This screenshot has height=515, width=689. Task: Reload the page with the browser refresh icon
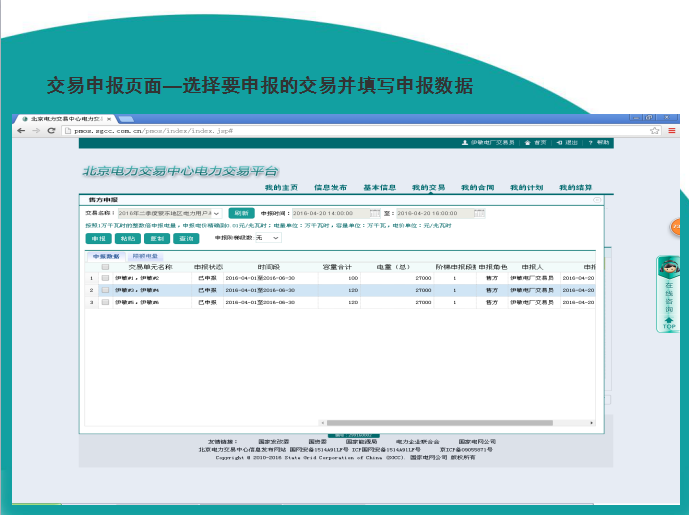click(x=51, y=130)
